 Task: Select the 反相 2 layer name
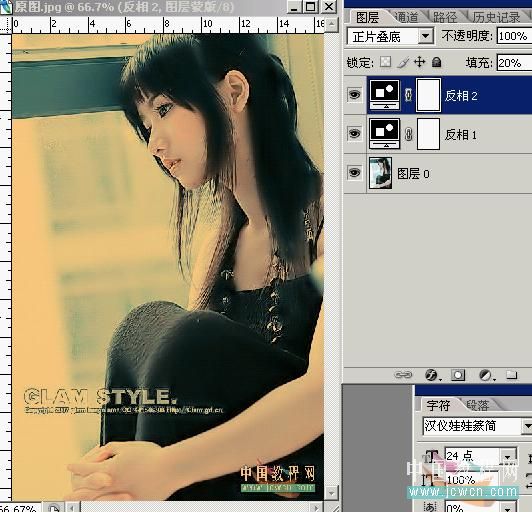[461, 96]
